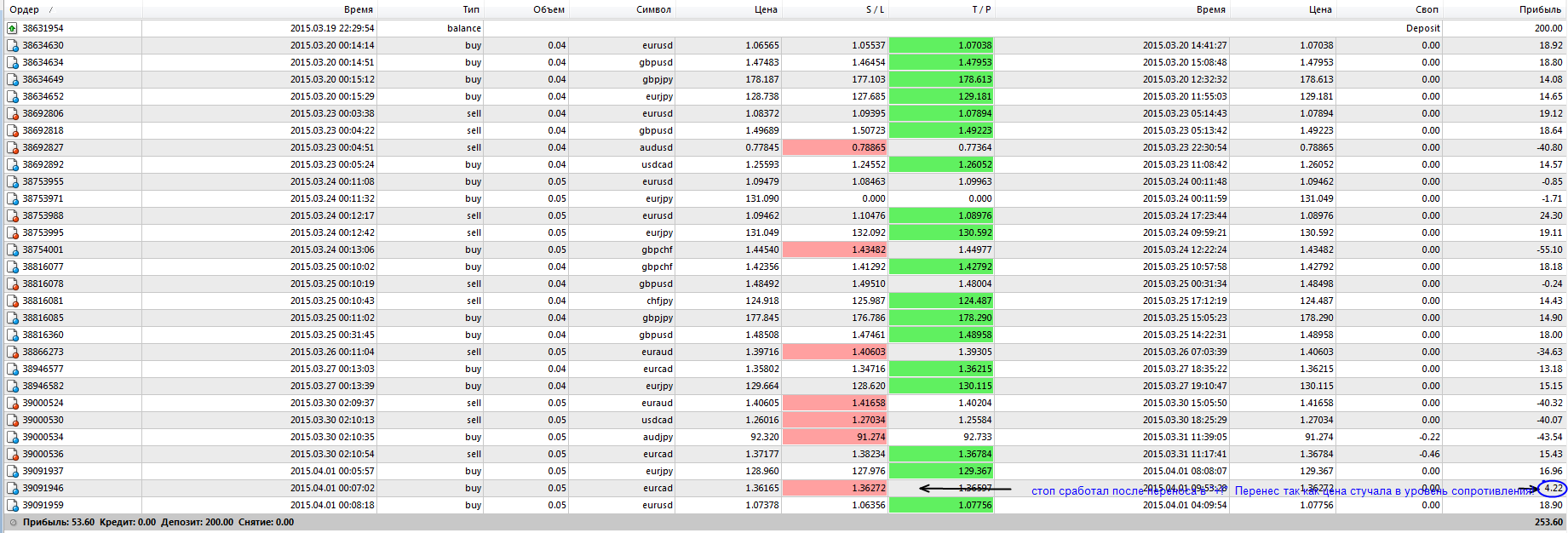Click the order icon beside 38816077
Viewport: 1568px width, 533px height.
12,266
